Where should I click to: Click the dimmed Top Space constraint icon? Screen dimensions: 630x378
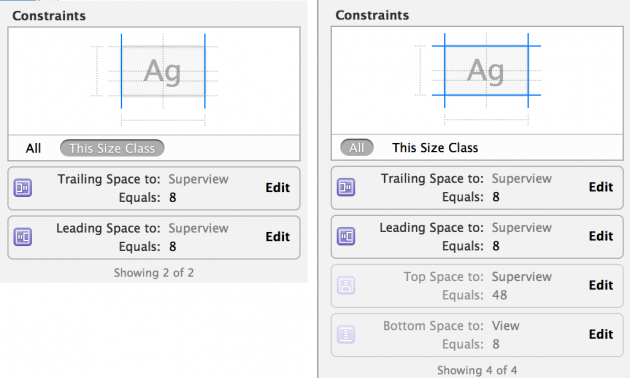(346, 285)
